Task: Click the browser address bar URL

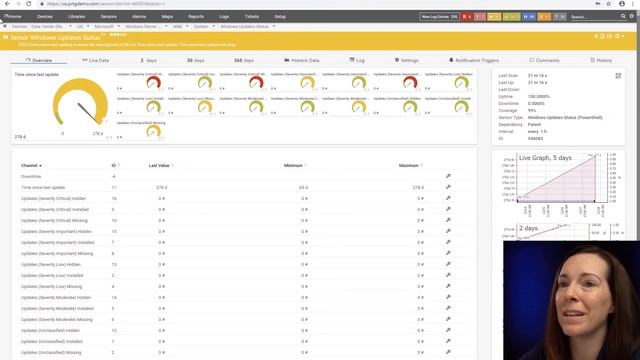Action: pos(106,4)
